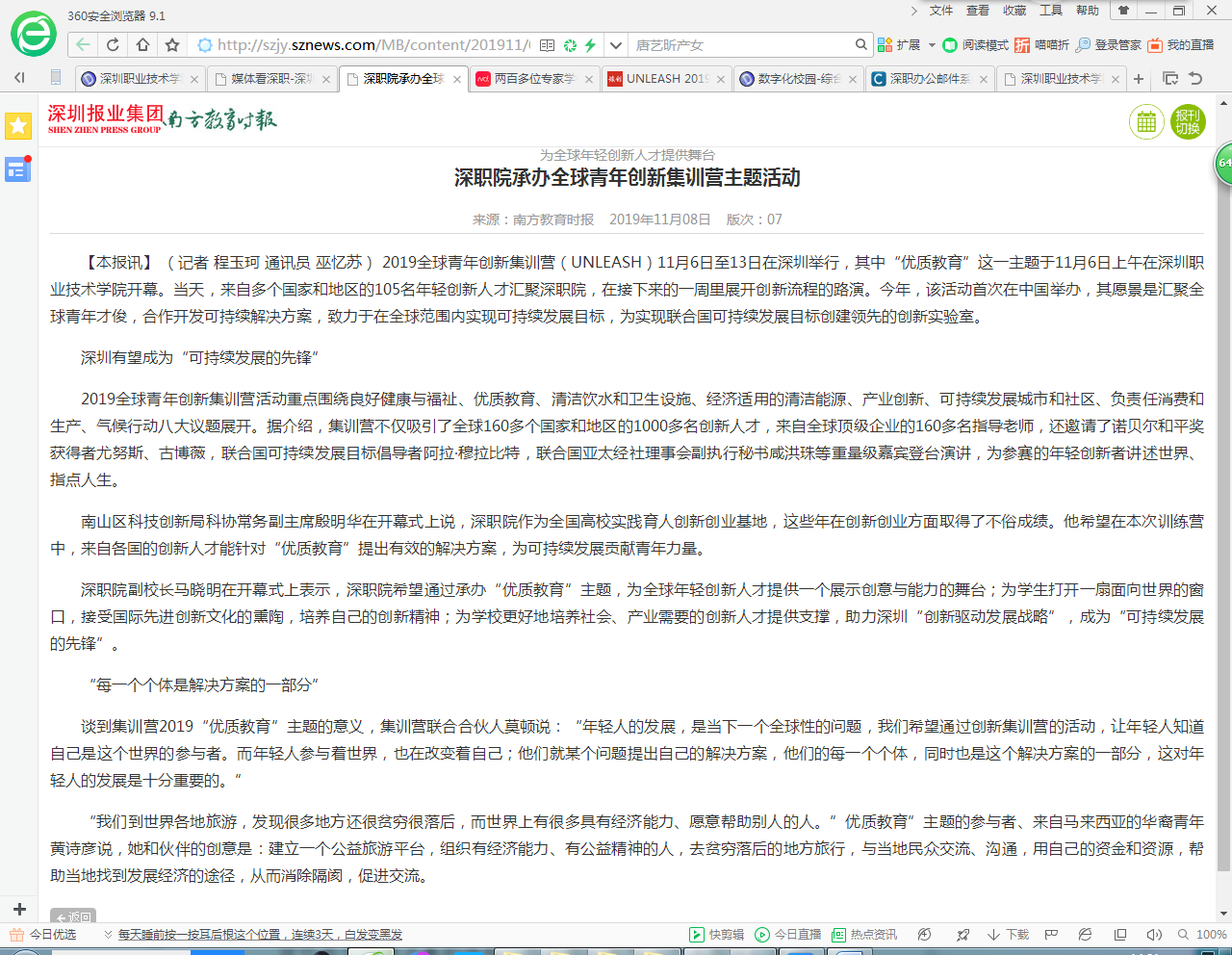Open the 工具 menu
The height and width of the screenshot is (955, 1232).
pos(1051,11)
